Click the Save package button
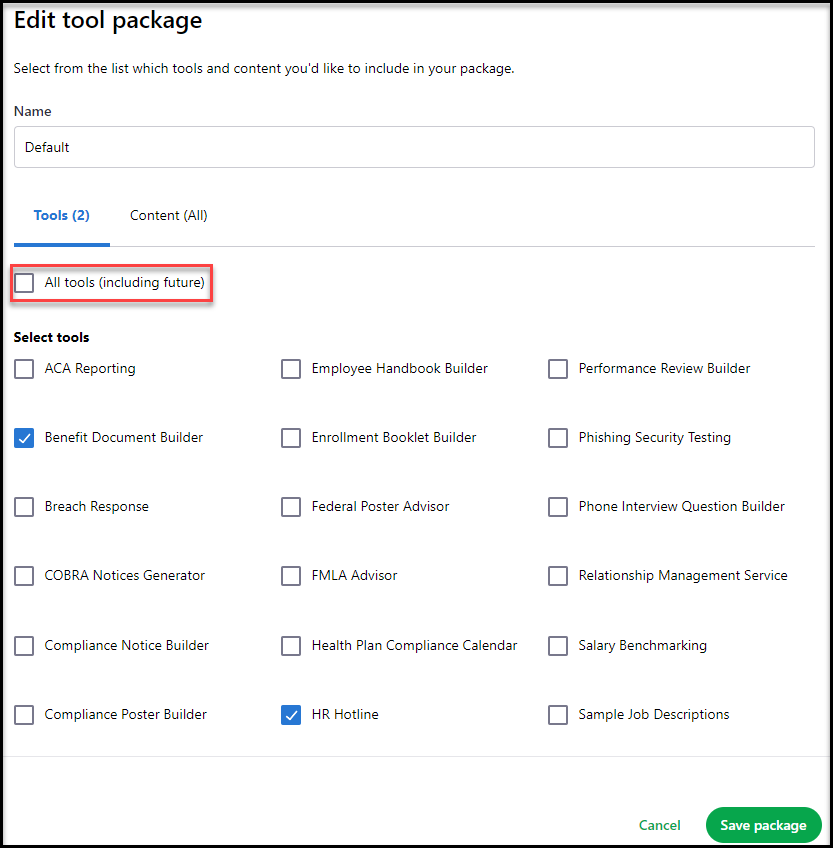The width and height of the screenshot is (833, 848). point(763,825)
